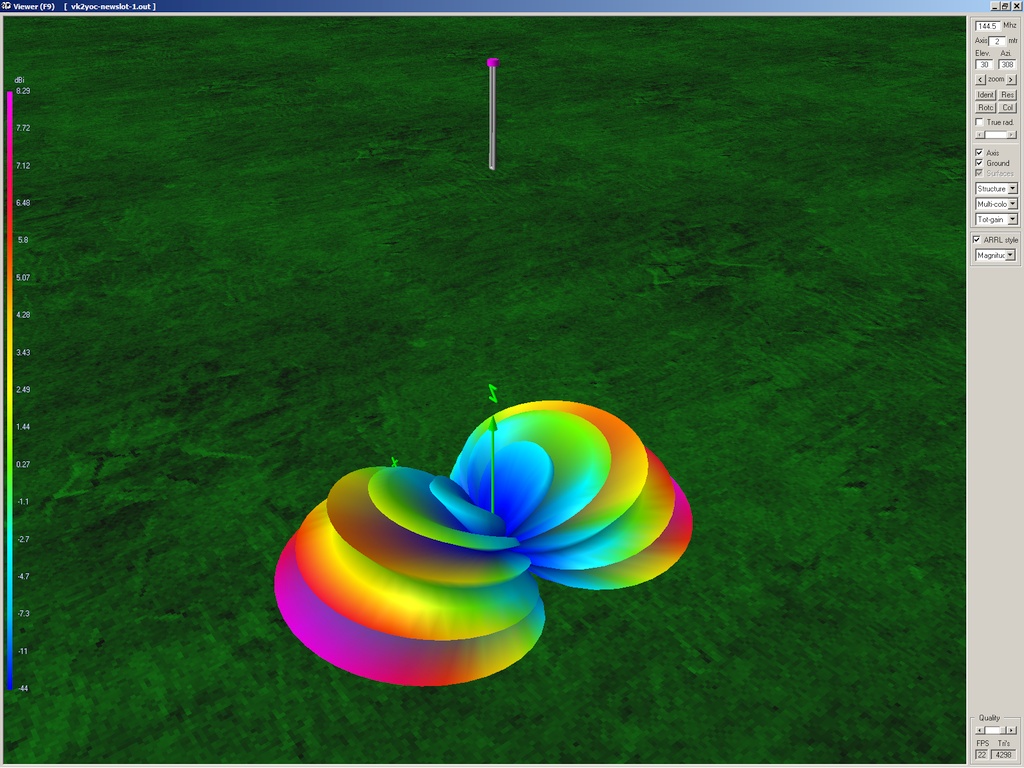
Task: Click the Quality slider left arrow
Action: 979,730
